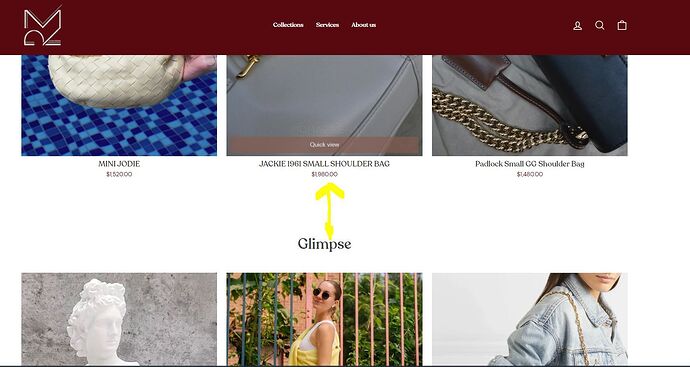Open the About us menu
This screenshot has height=367, width=690.
(363, 25)
